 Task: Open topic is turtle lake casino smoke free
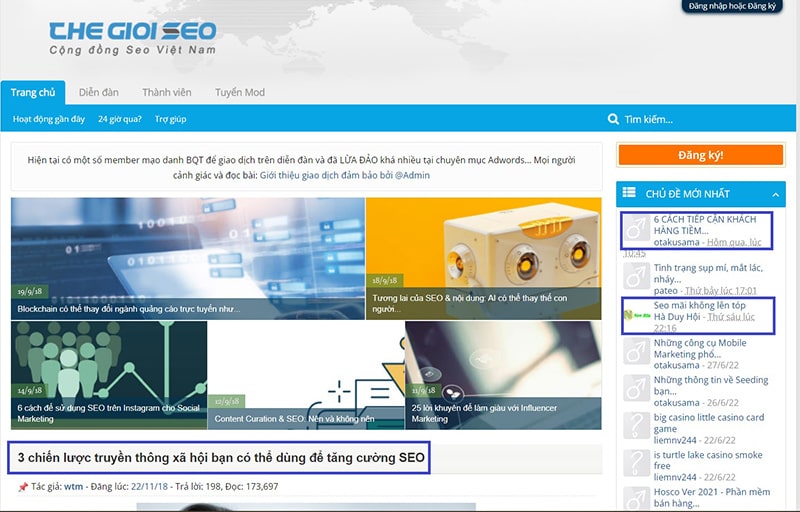pos(708,460)
